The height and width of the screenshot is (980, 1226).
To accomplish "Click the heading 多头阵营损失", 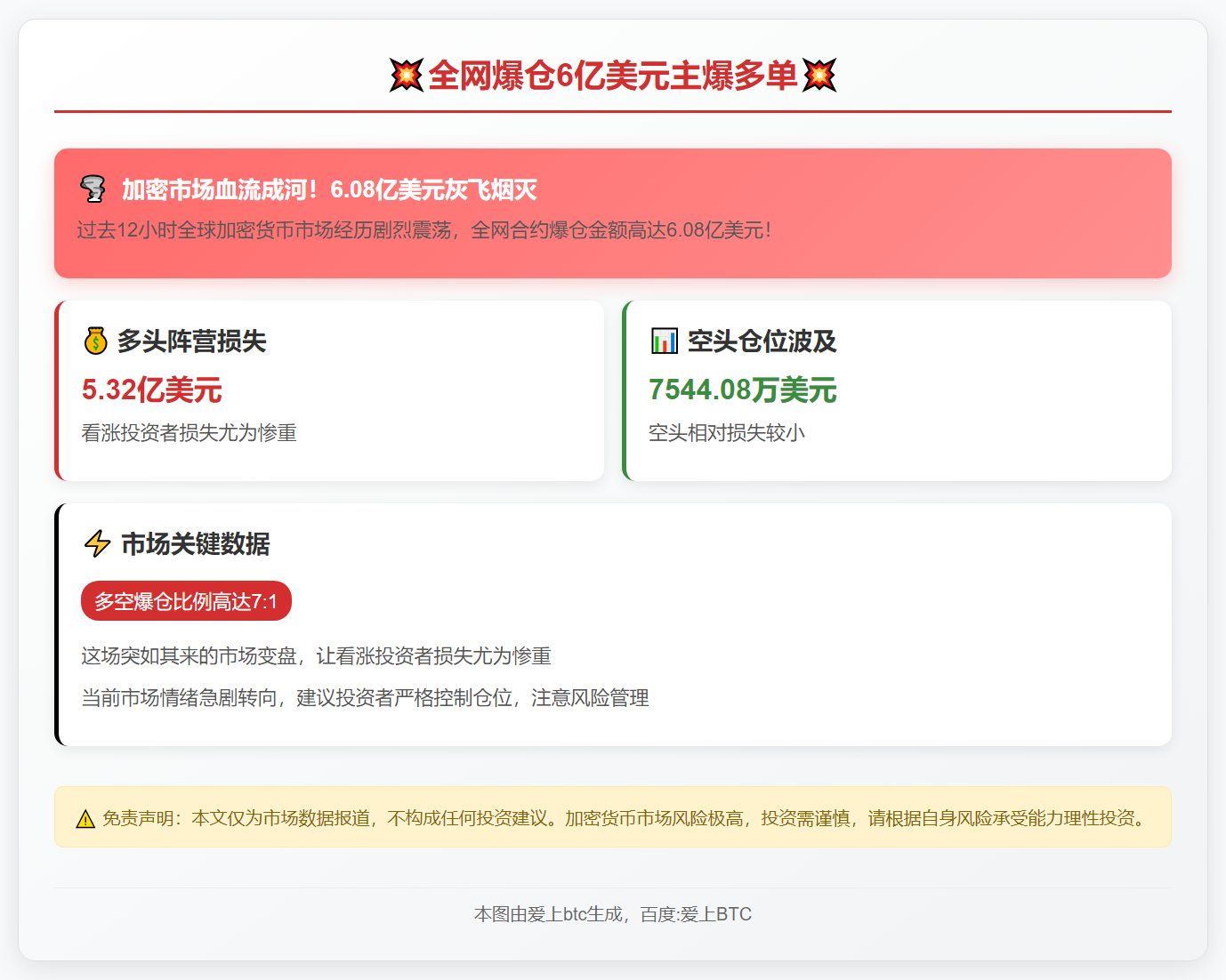I will click(192, 341).
